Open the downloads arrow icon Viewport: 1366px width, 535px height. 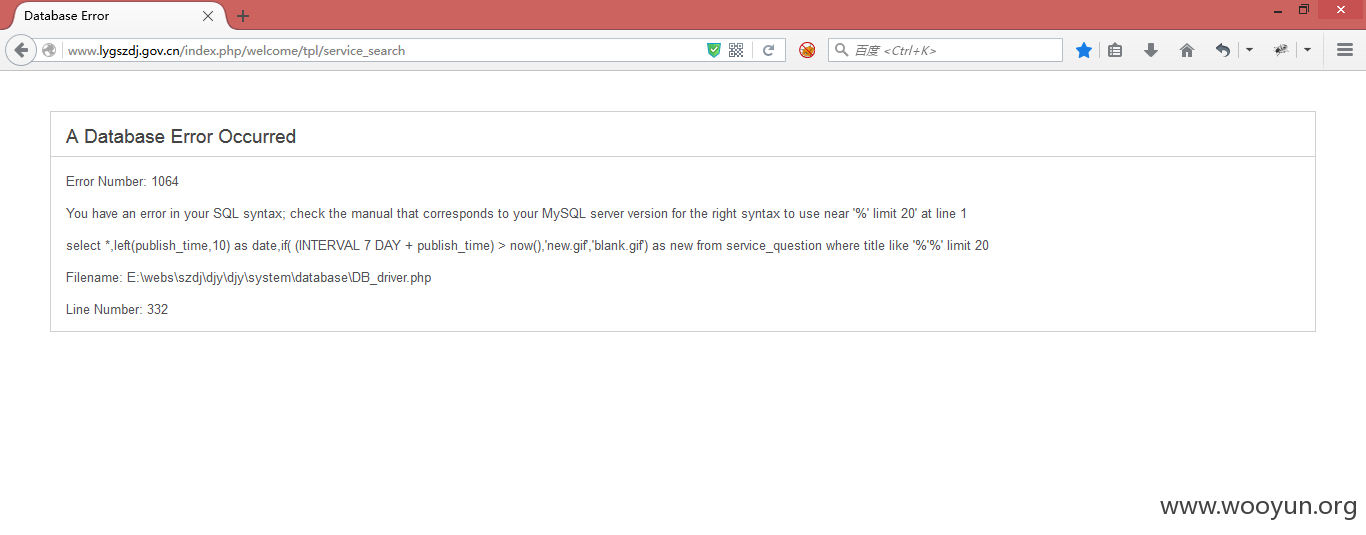(x=1151, y=50)
